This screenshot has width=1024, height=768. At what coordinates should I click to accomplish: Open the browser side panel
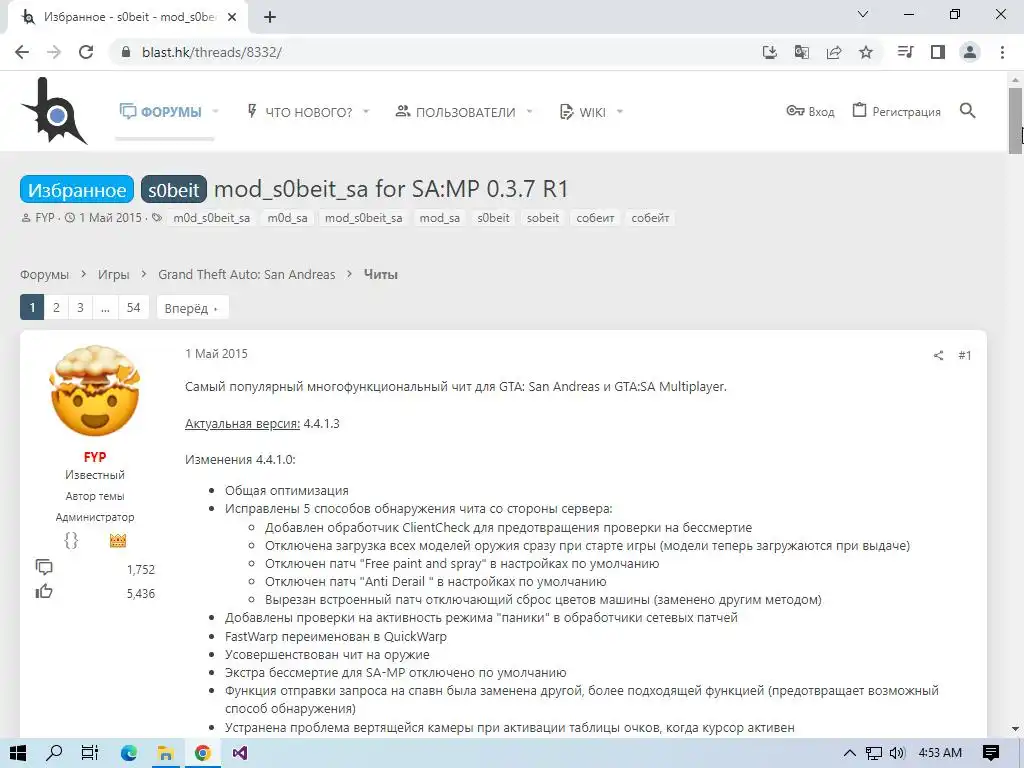pos(938,52)
